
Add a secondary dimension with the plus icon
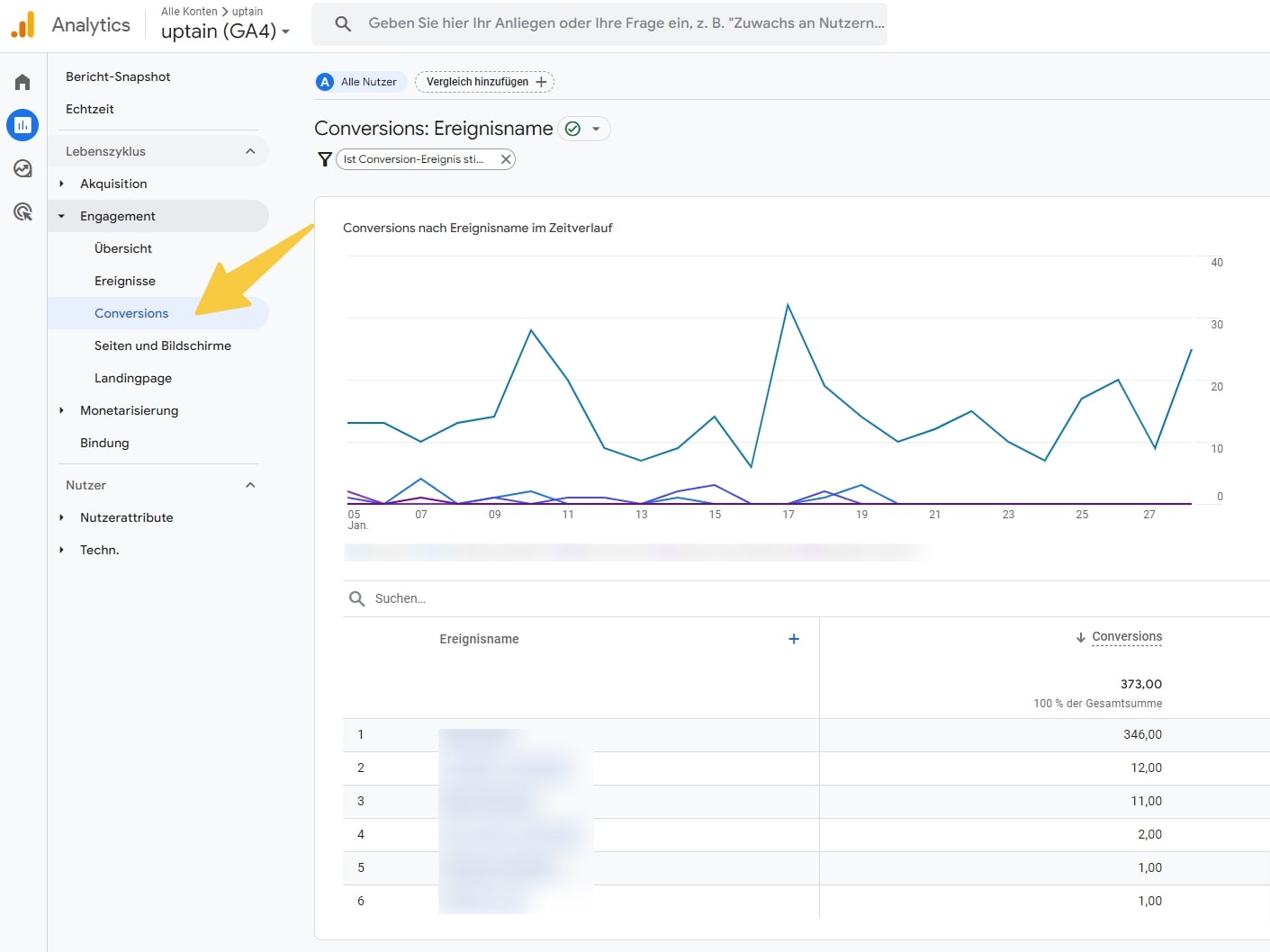click(x=794, y=639)
